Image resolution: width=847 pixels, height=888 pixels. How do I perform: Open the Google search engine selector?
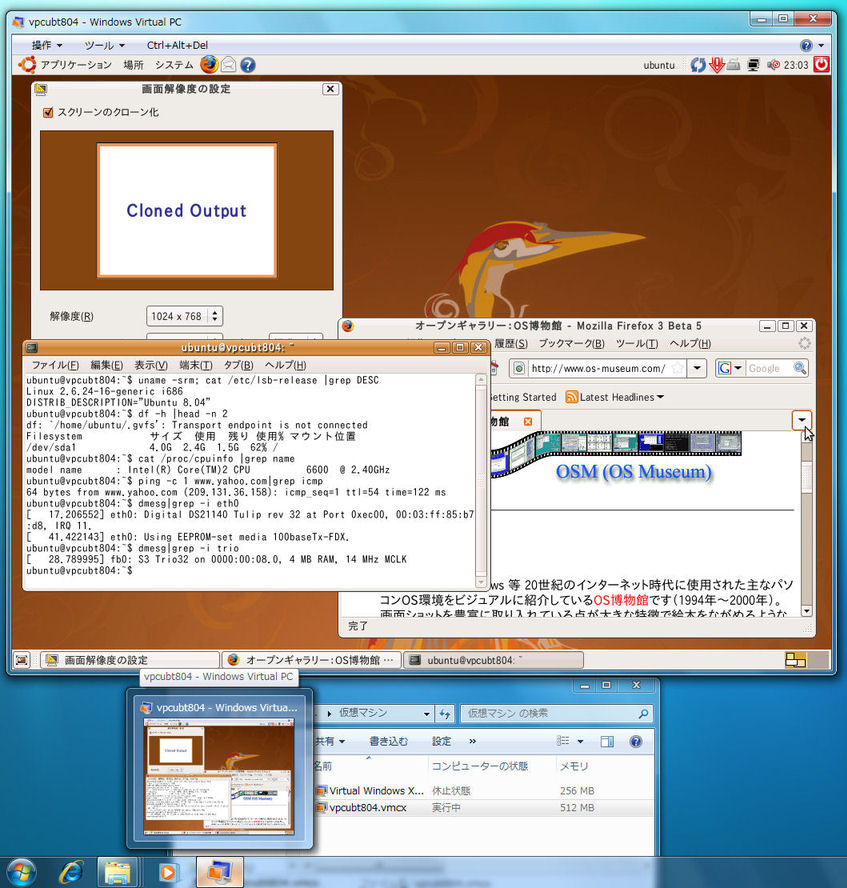[730, 369]
